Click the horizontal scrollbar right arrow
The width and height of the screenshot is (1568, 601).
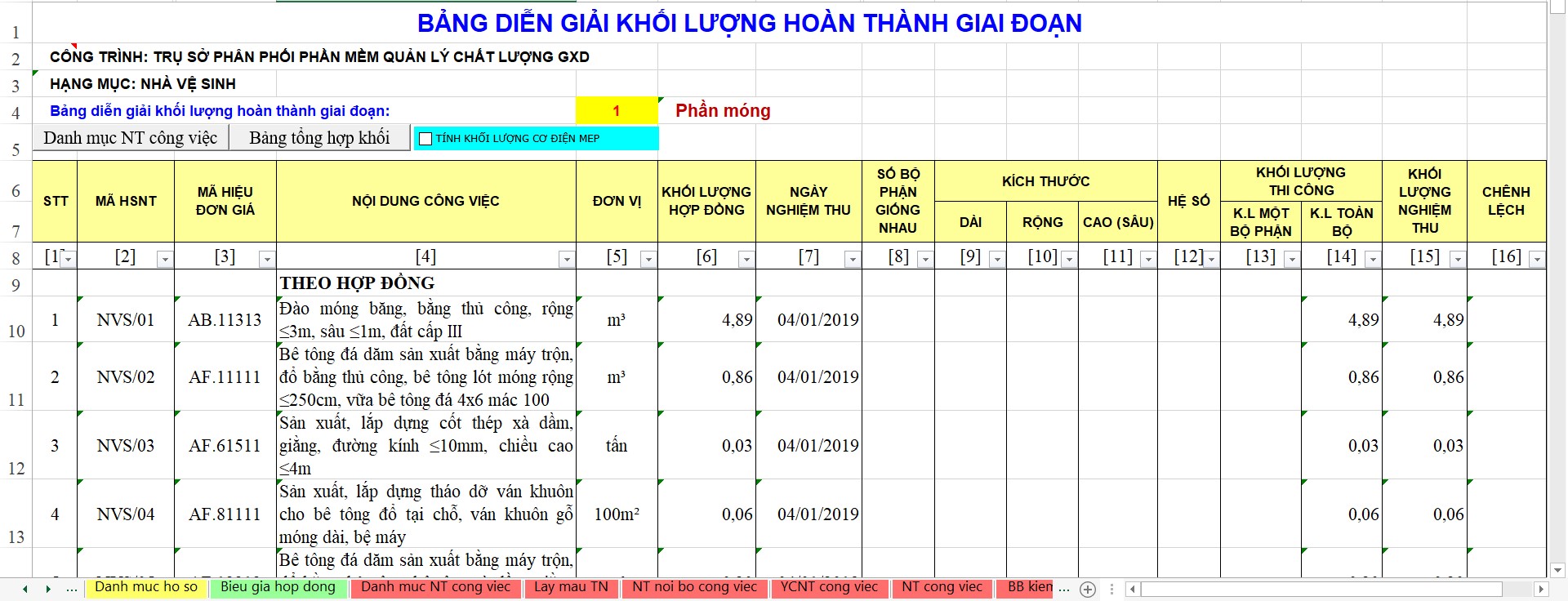click(1540, 589)
